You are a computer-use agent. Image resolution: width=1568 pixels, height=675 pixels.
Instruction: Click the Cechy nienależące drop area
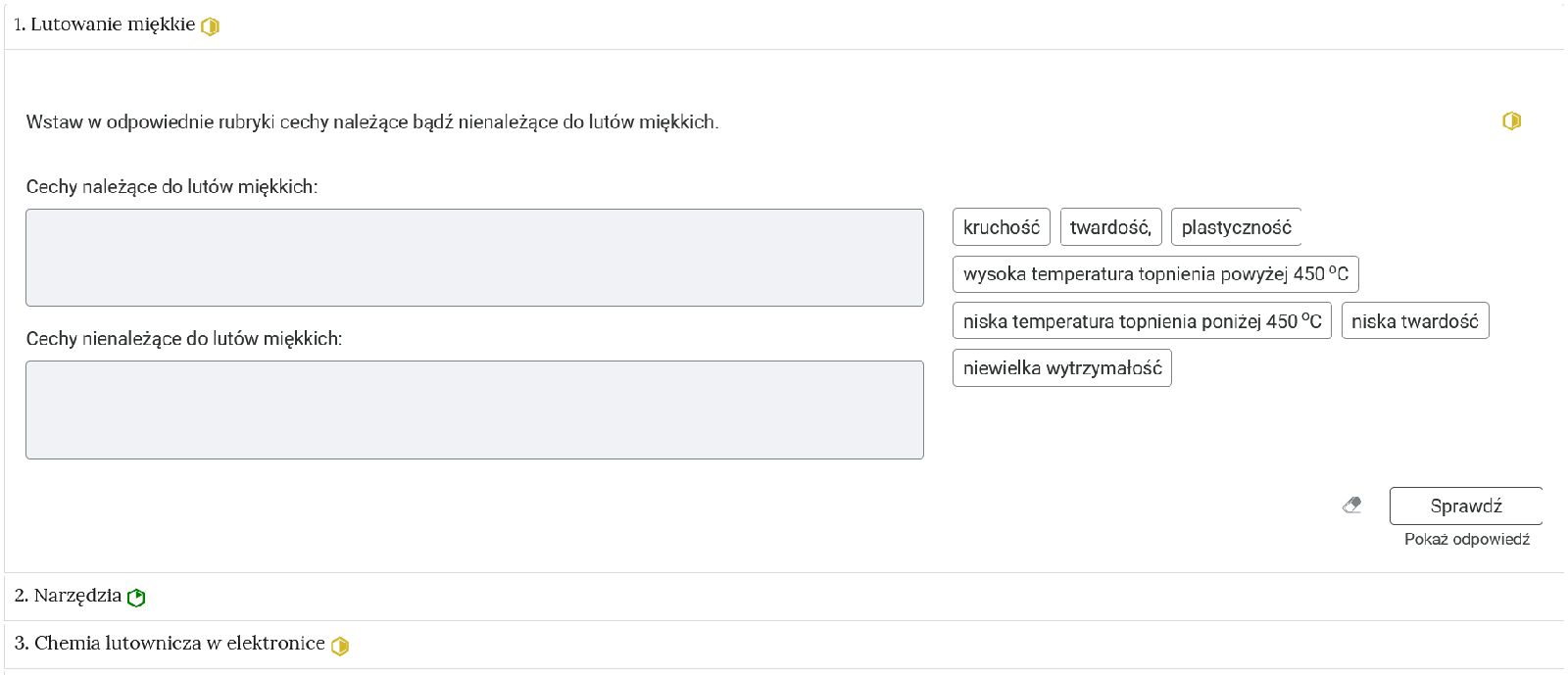pyautogui.click(x=474, y=410)
